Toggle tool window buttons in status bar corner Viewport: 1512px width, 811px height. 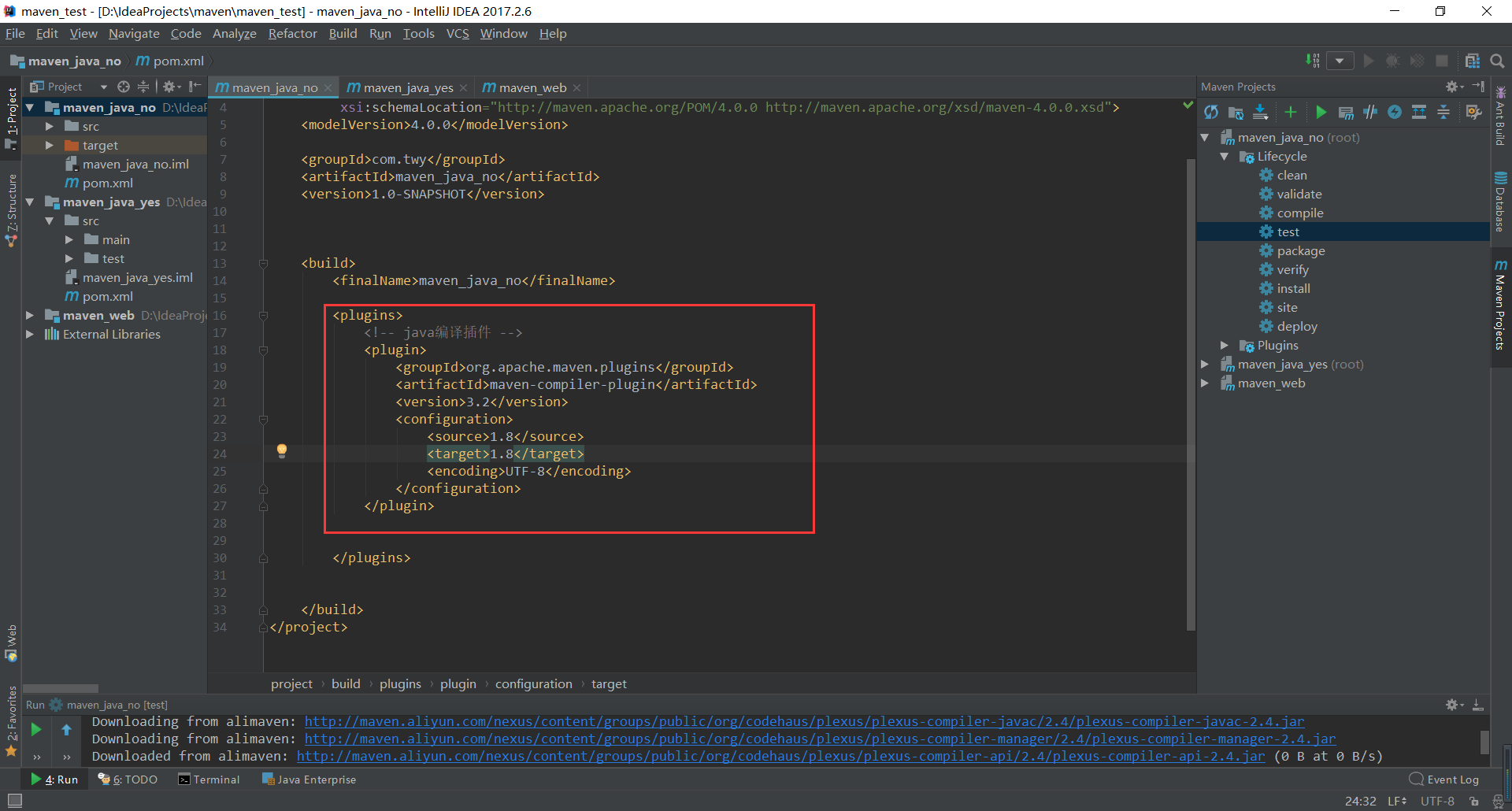(x=14, y=800)
